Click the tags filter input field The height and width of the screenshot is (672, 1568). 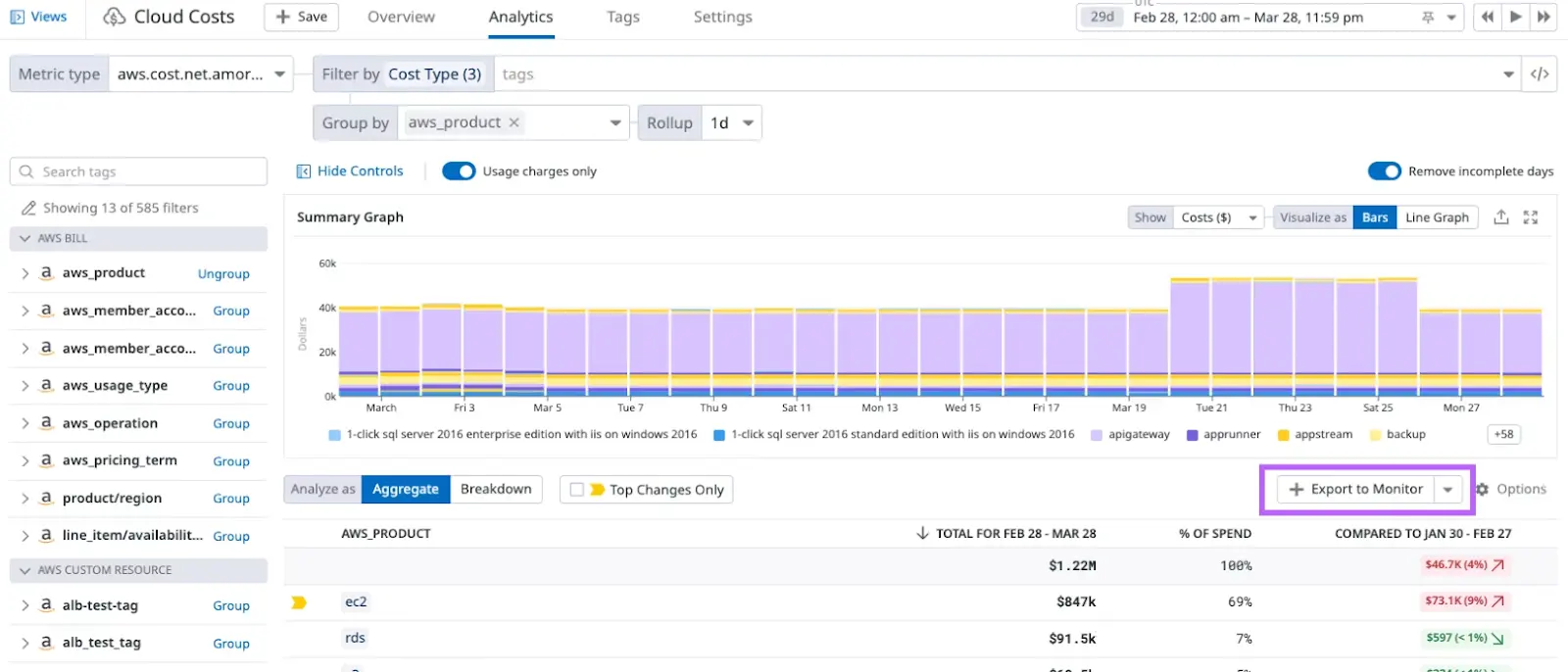[x=1005, y=74]
